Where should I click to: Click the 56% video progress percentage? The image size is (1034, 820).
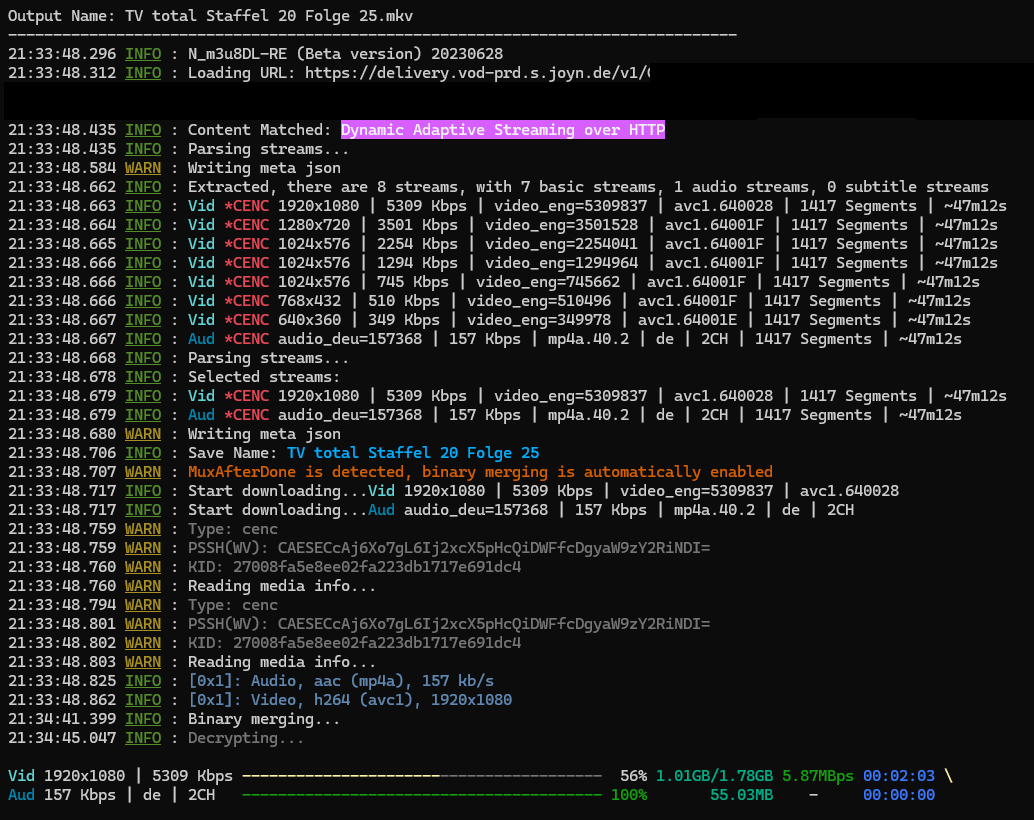coord(633,776)
